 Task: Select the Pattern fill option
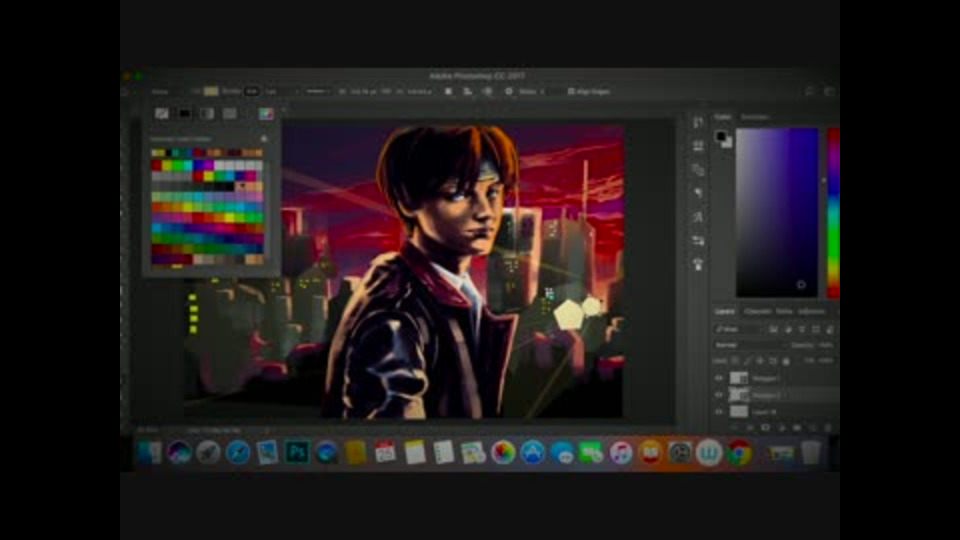click(x=230, y=113)
